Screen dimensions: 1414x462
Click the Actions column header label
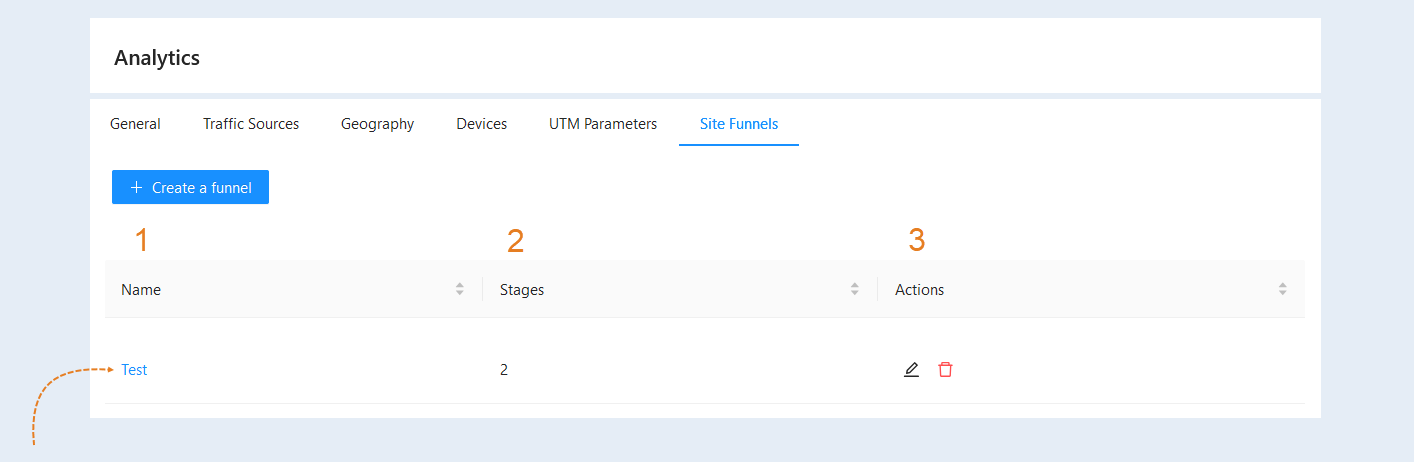(919, 289)
